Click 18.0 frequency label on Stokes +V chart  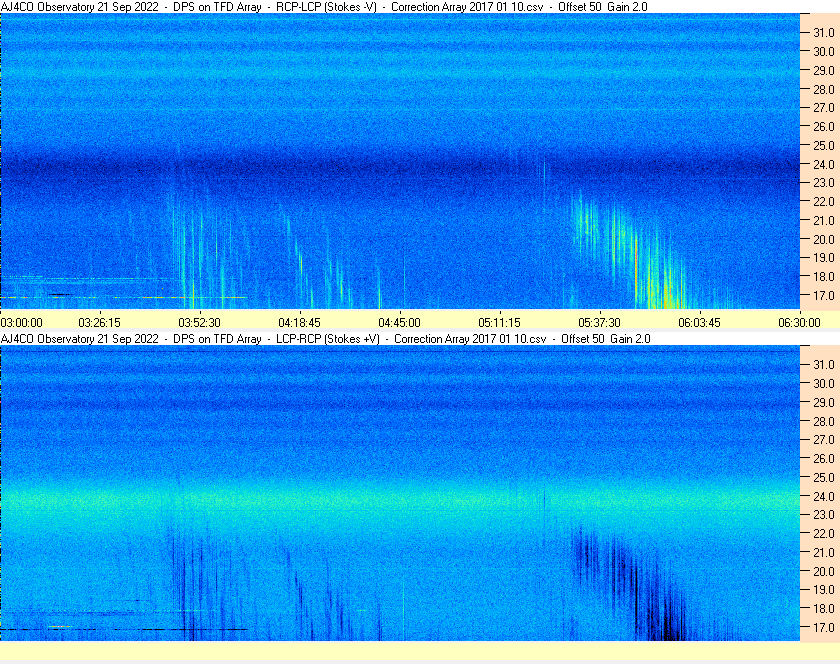click(824, 608)
